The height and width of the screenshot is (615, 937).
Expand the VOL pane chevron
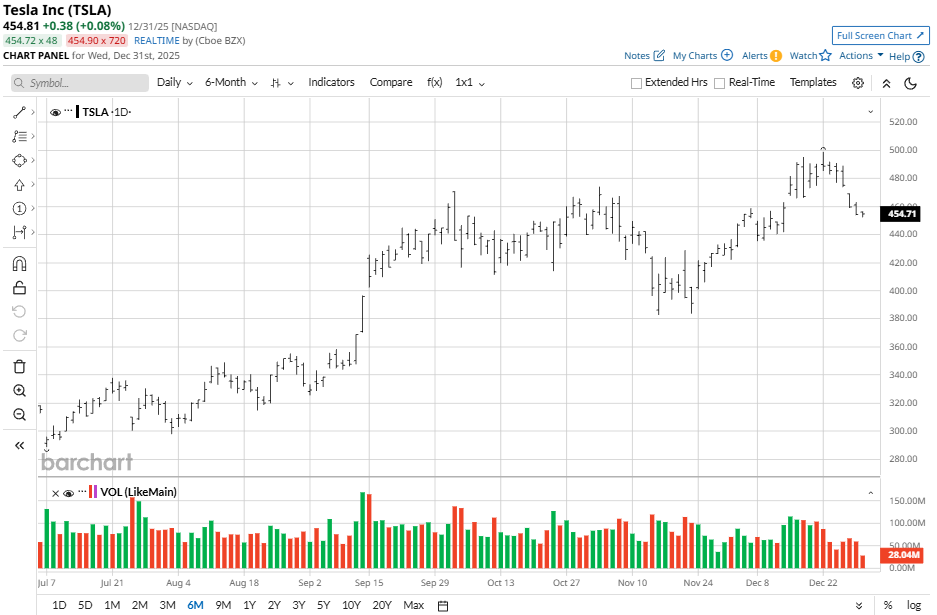(871, 493)
